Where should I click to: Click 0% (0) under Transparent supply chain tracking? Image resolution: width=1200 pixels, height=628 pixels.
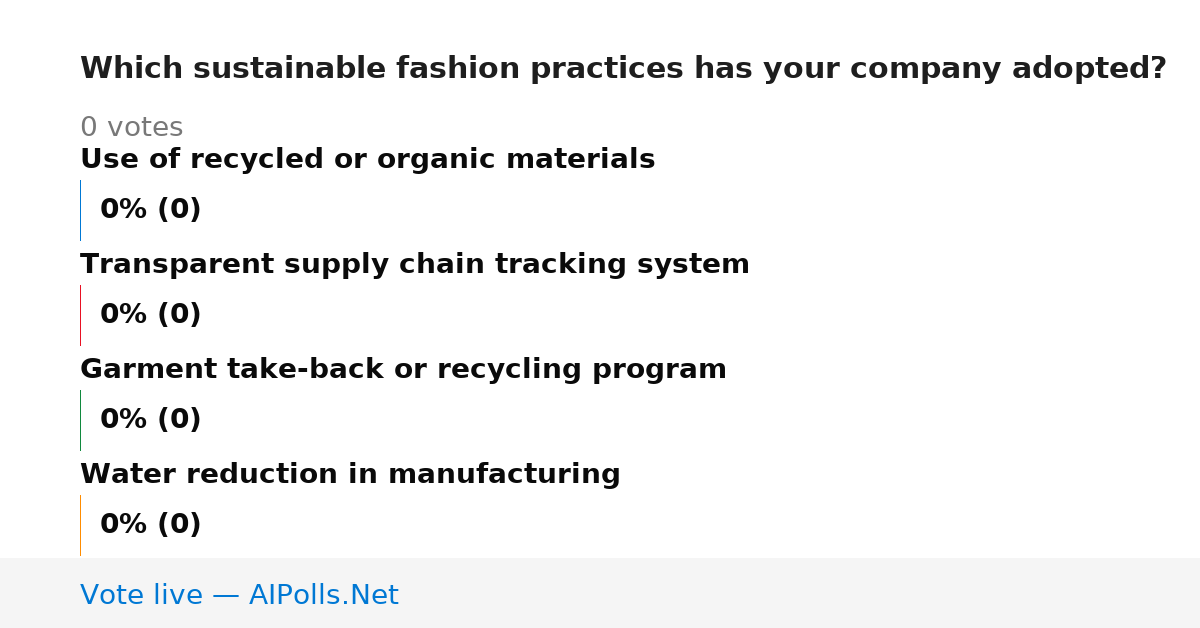(x=150, y=315)
